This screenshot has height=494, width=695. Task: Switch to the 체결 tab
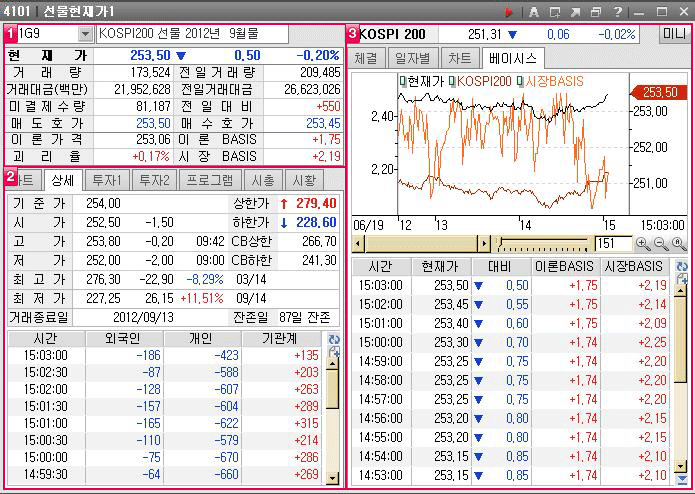coord(366,58)
